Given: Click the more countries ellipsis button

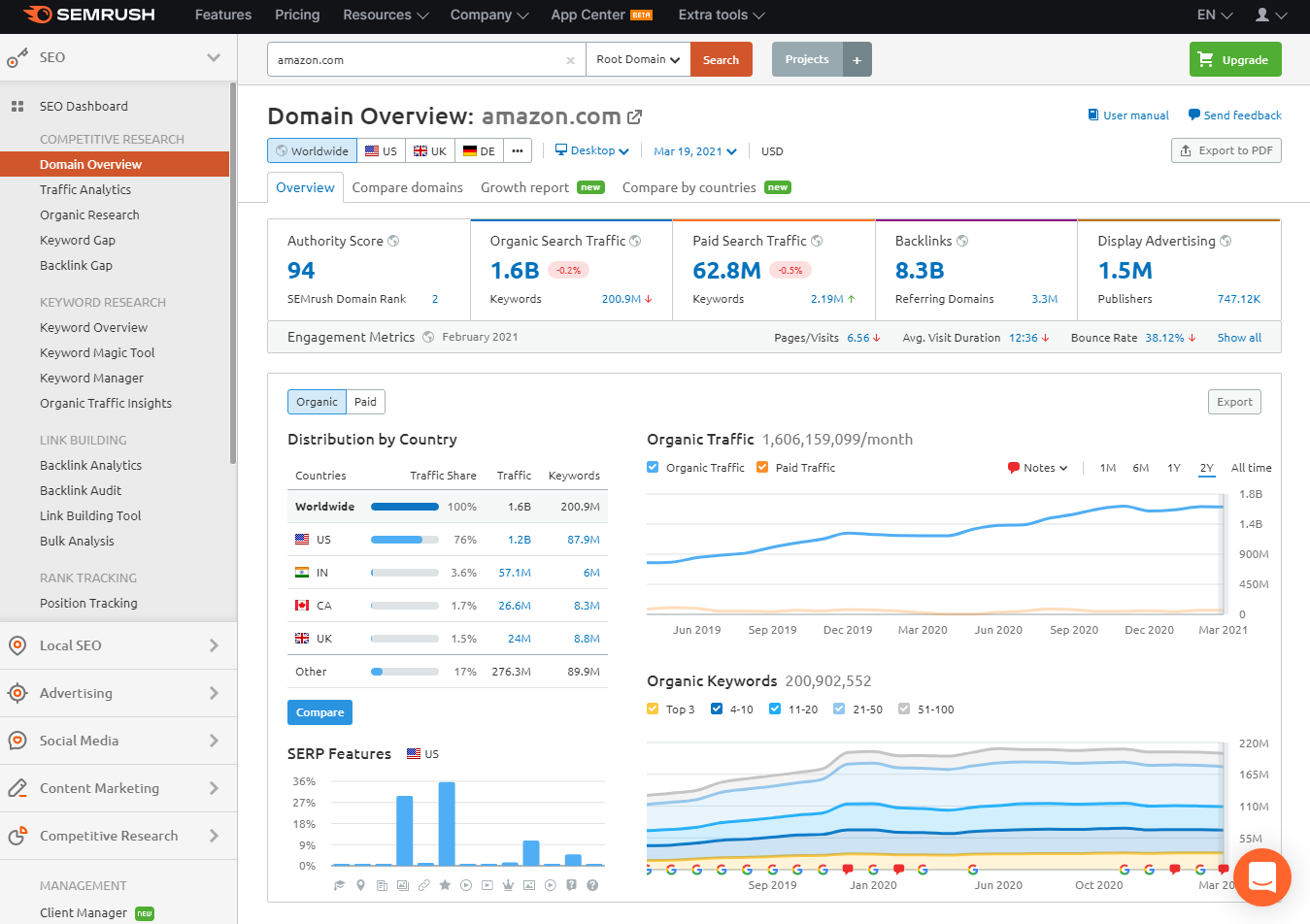Looking at the screenshot, I should tap(518, 150).
